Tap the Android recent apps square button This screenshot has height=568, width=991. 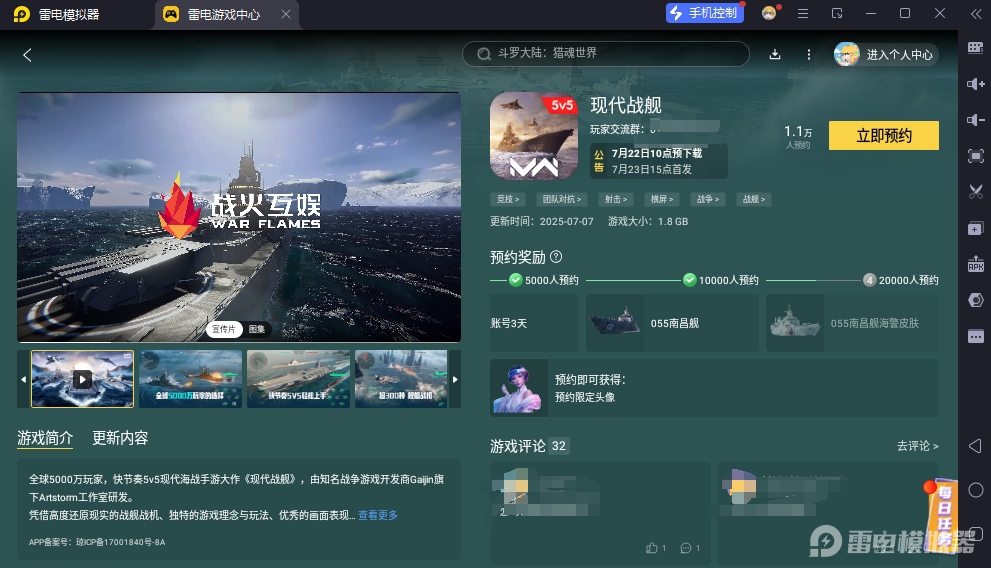pos(976,533)
